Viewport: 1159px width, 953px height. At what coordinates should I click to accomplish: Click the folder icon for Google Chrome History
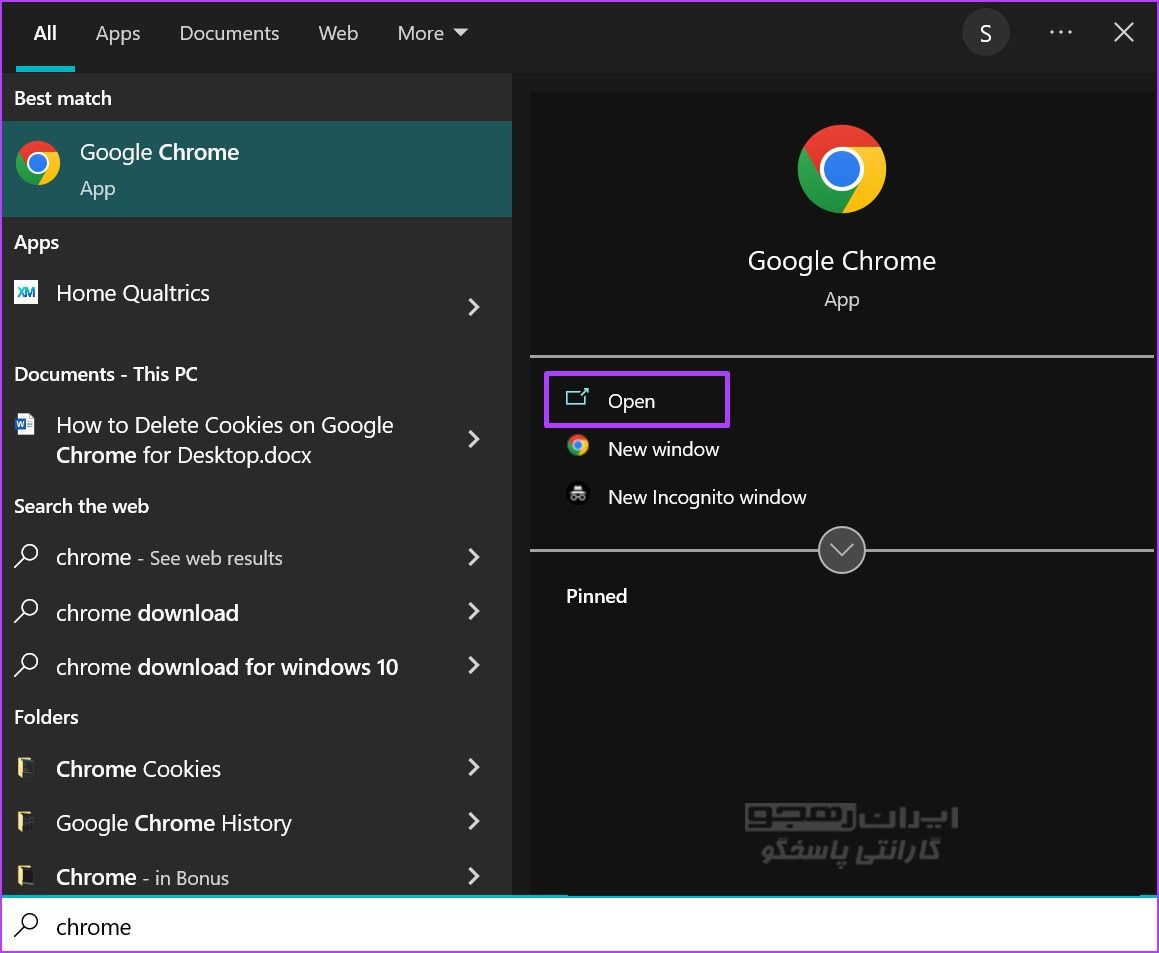coord(25,821)
